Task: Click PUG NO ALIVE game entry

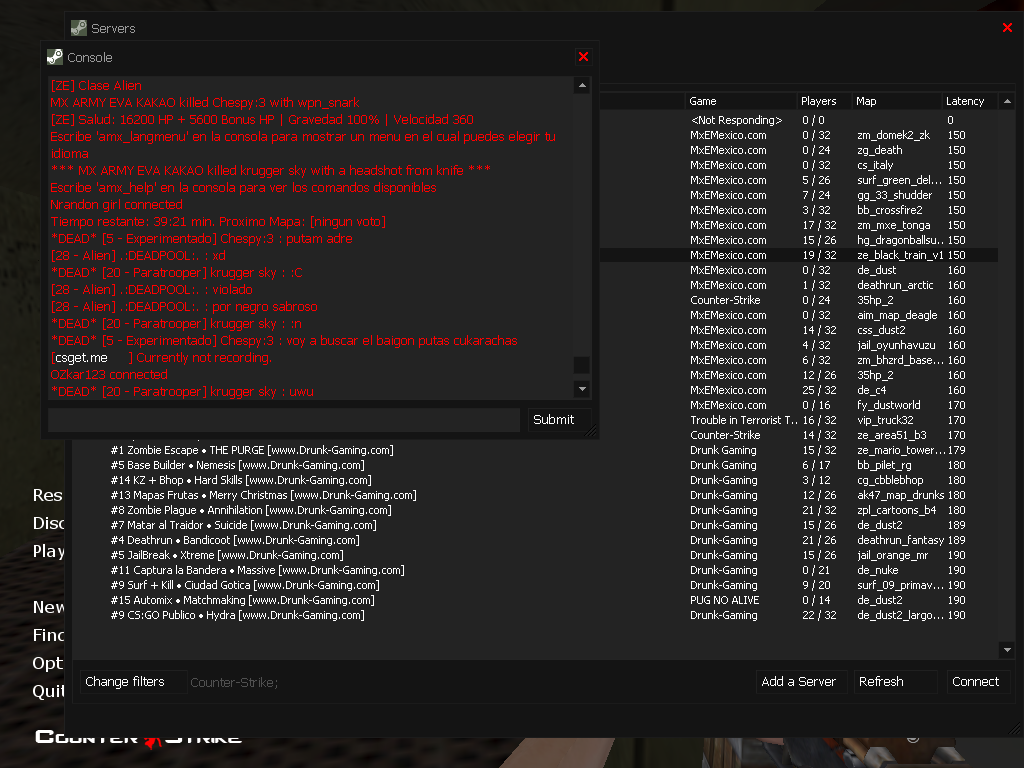Action: (x=725, y=601)
